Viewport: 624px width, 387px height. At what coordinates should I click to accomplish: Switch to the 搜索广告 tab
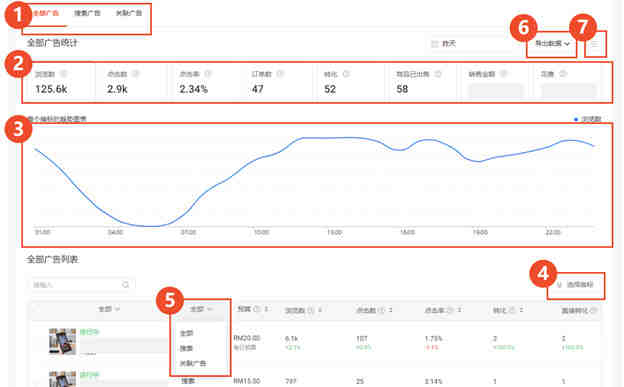pos(87,13)
